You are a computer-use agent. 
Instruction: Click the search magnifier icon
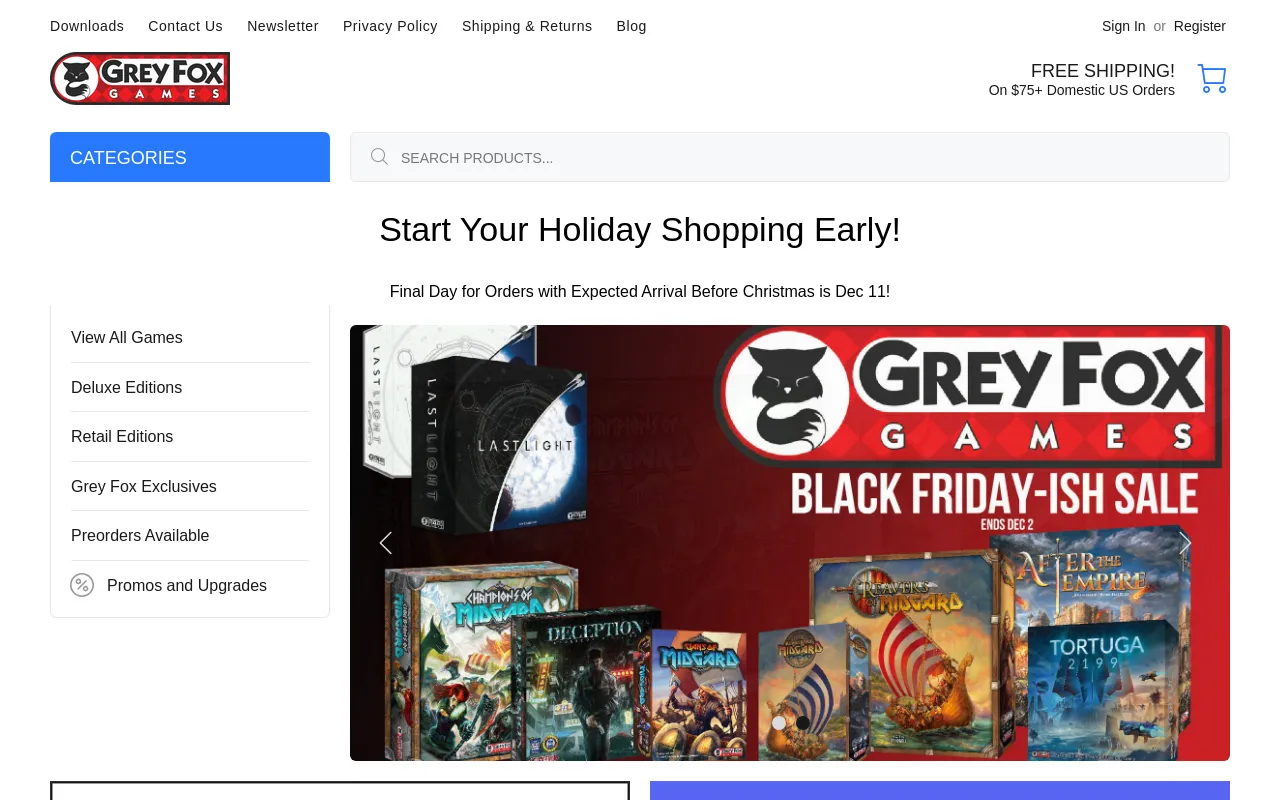click(379, 157)
